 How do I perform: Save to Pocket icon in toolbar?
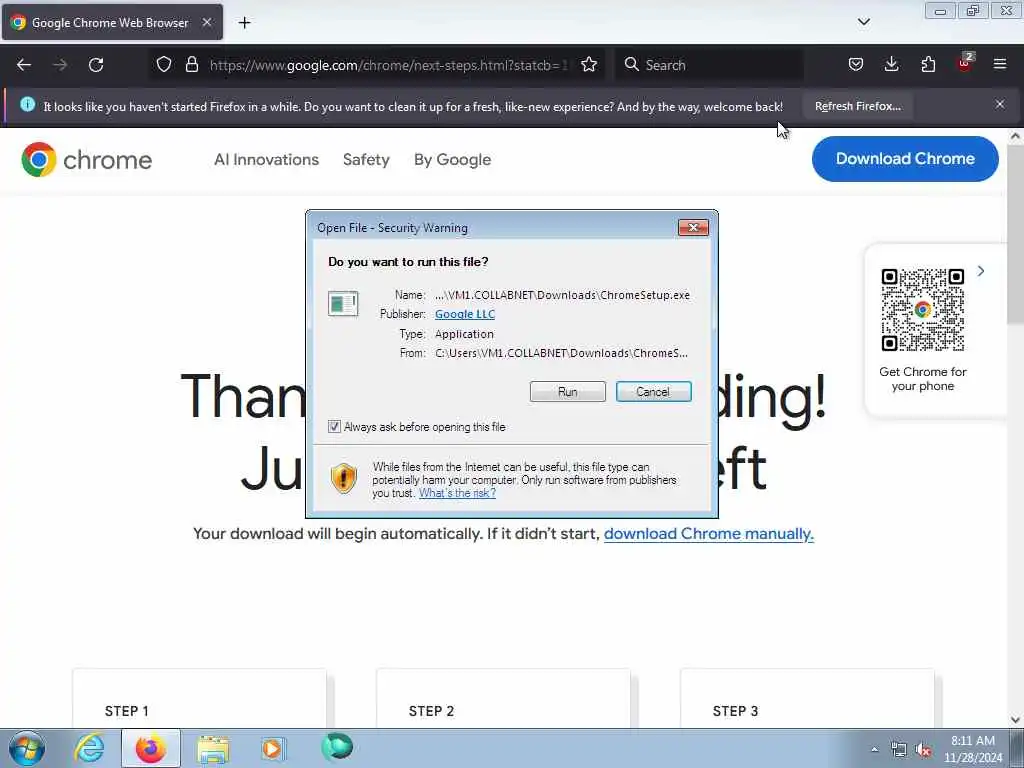tap(856, 64)
